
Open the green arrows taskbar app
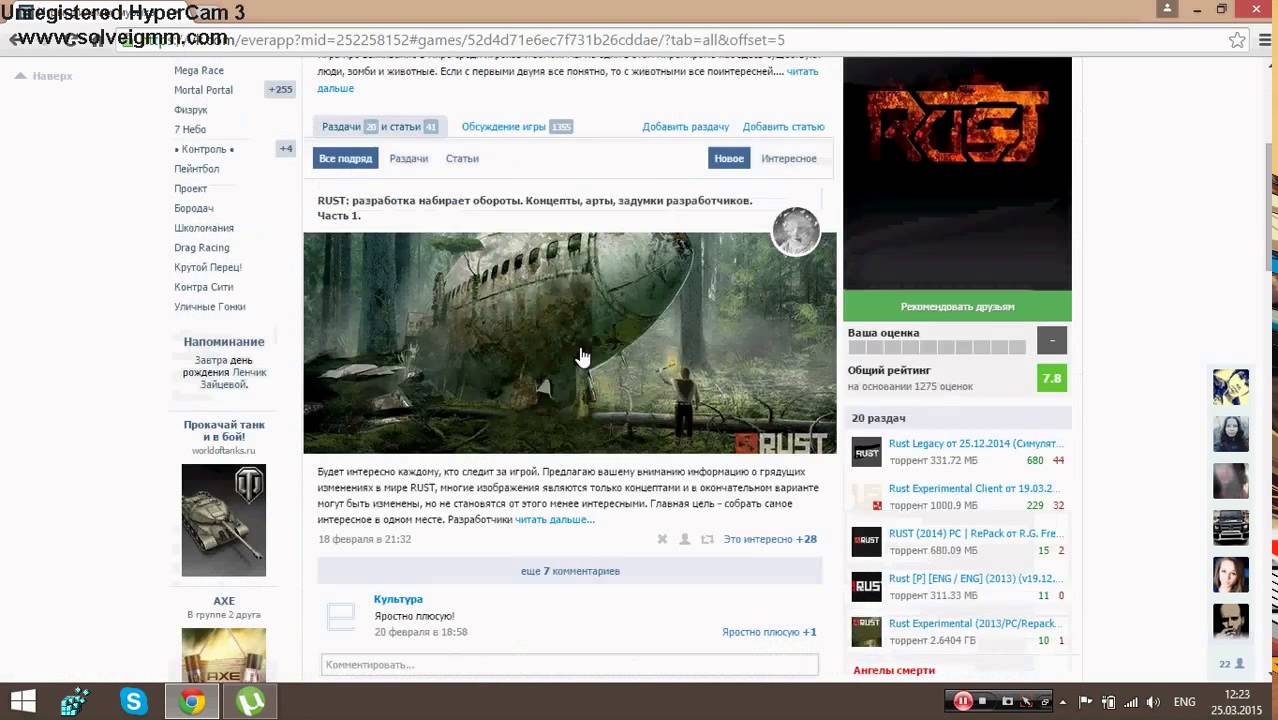point(76,701)
